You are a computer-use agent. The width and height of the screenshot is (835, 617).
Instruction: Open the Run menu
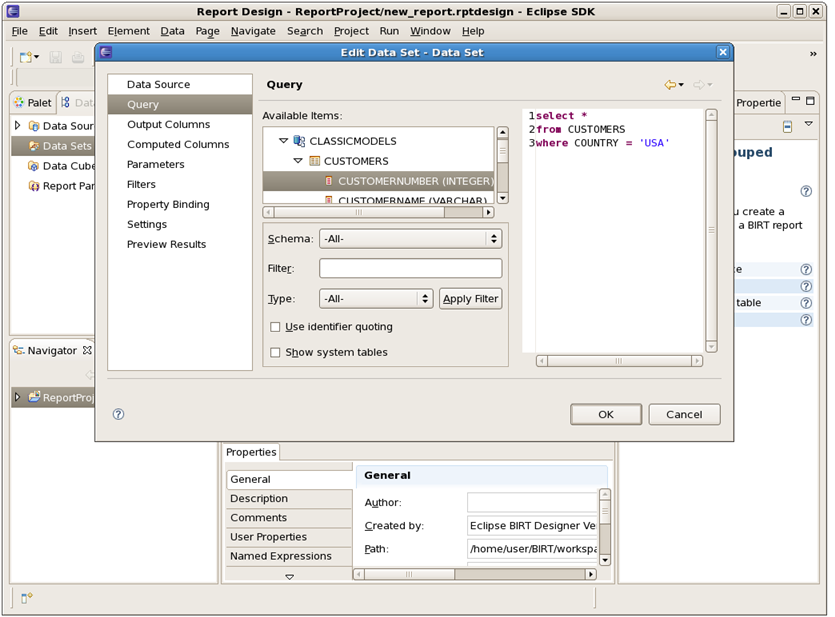[x=389, y=31]
